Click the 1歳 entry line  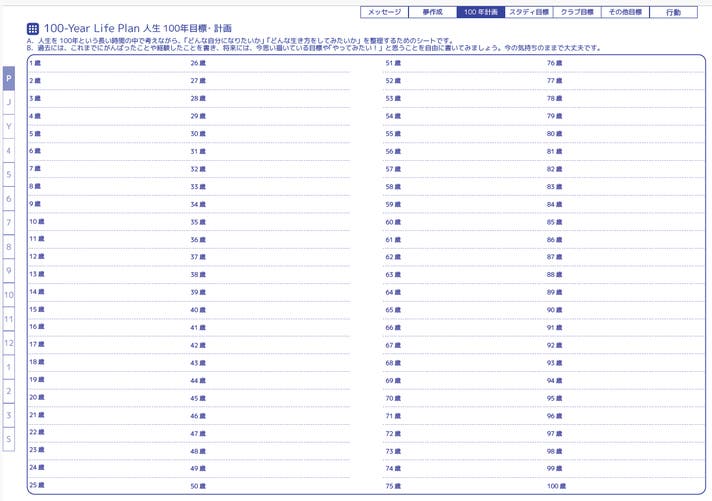105,64
